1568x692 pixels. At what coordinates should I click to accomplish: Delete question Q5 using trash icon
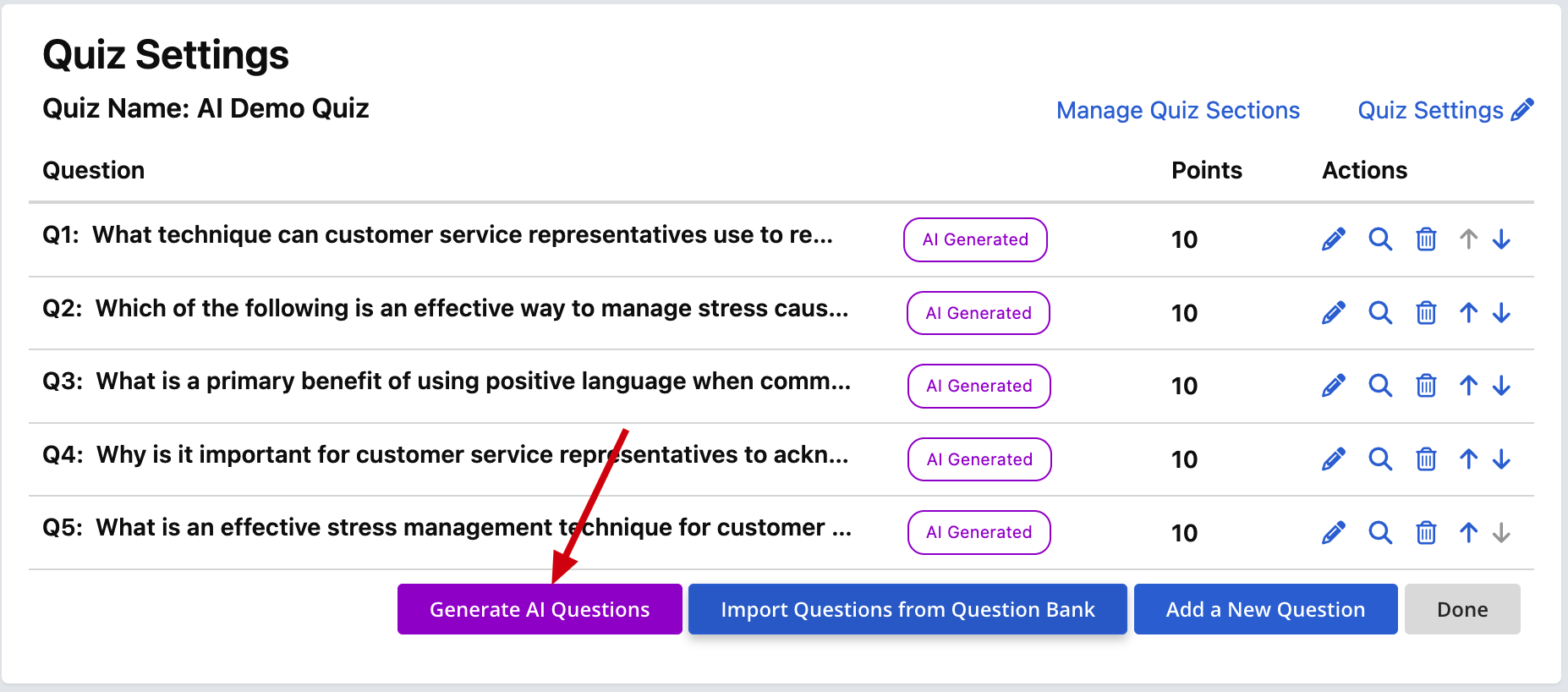click(1426, 532)
